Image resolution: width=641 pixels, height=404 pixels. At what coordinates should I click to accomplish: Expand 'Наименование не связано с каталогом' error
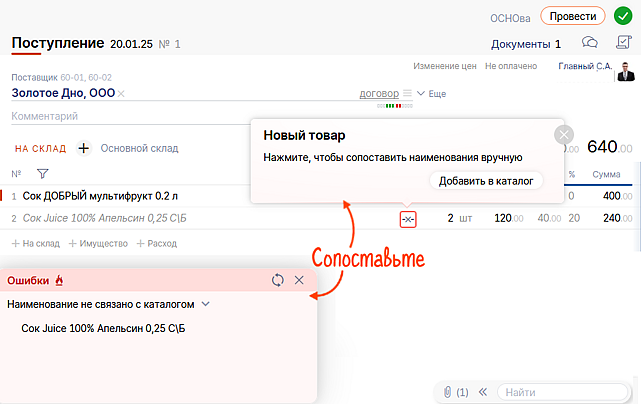206,303
